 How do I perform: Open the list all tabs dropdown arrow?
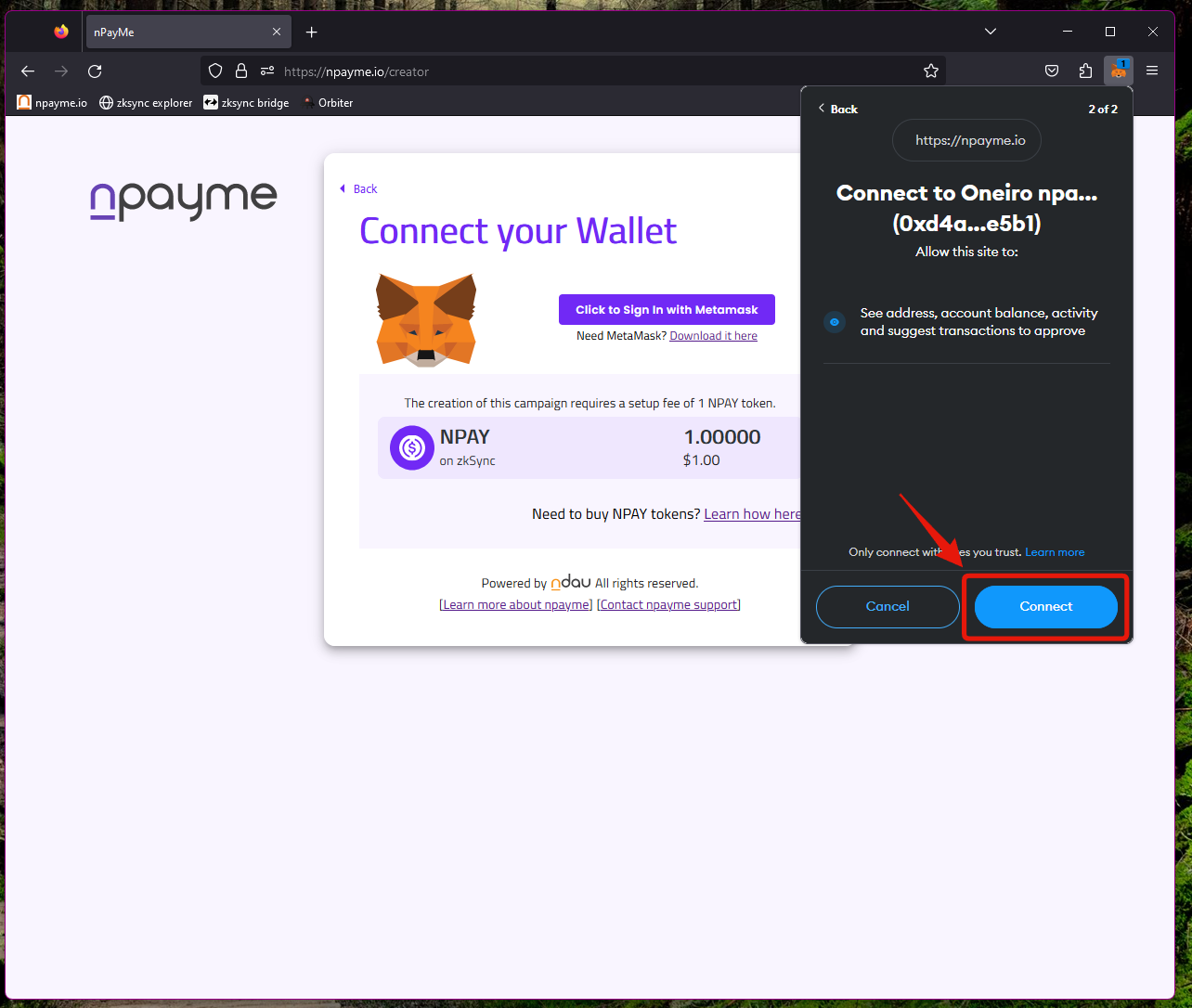(x=991, y=32)
